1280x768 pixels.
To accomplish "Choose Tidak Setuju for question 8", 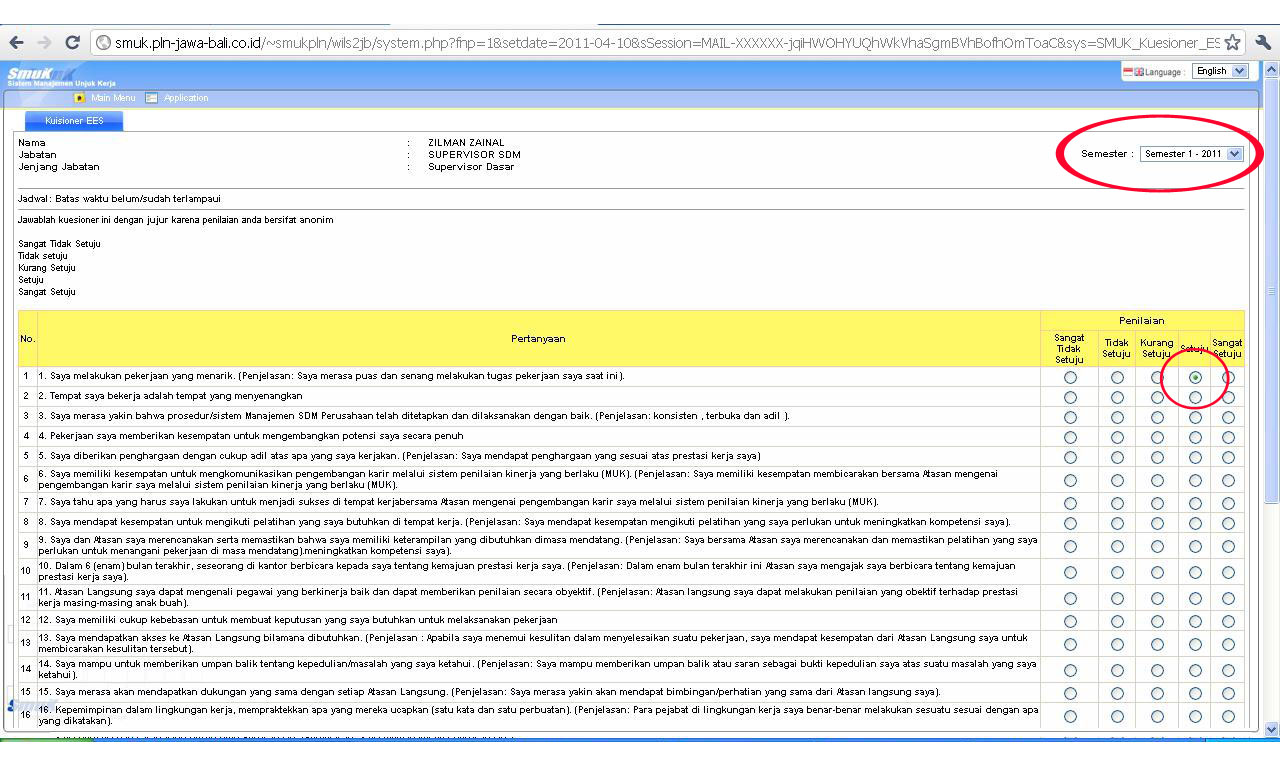I will point(1117,523).
